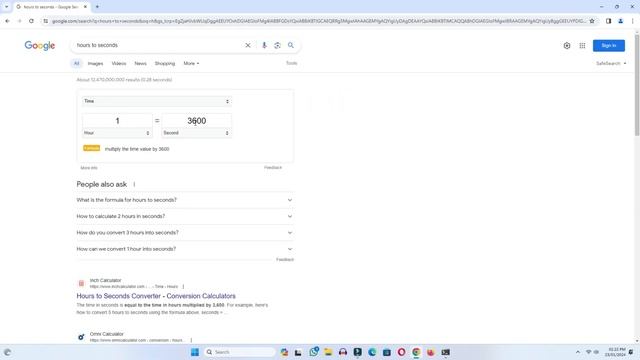Open Microsoft Edge from the taskbar
The width and height of the screenshot is (640, 360).
372,352
